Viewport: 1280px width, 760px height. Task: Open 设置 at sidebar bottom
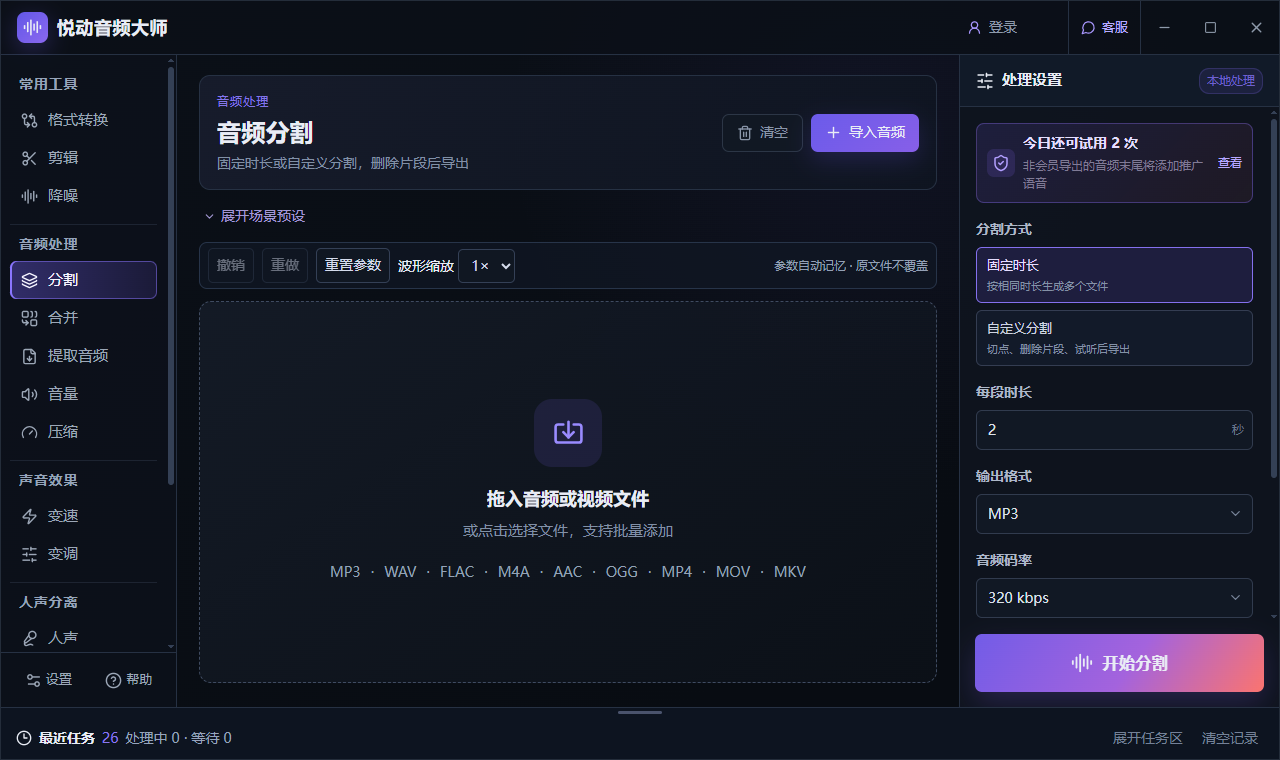pos(49,680)
